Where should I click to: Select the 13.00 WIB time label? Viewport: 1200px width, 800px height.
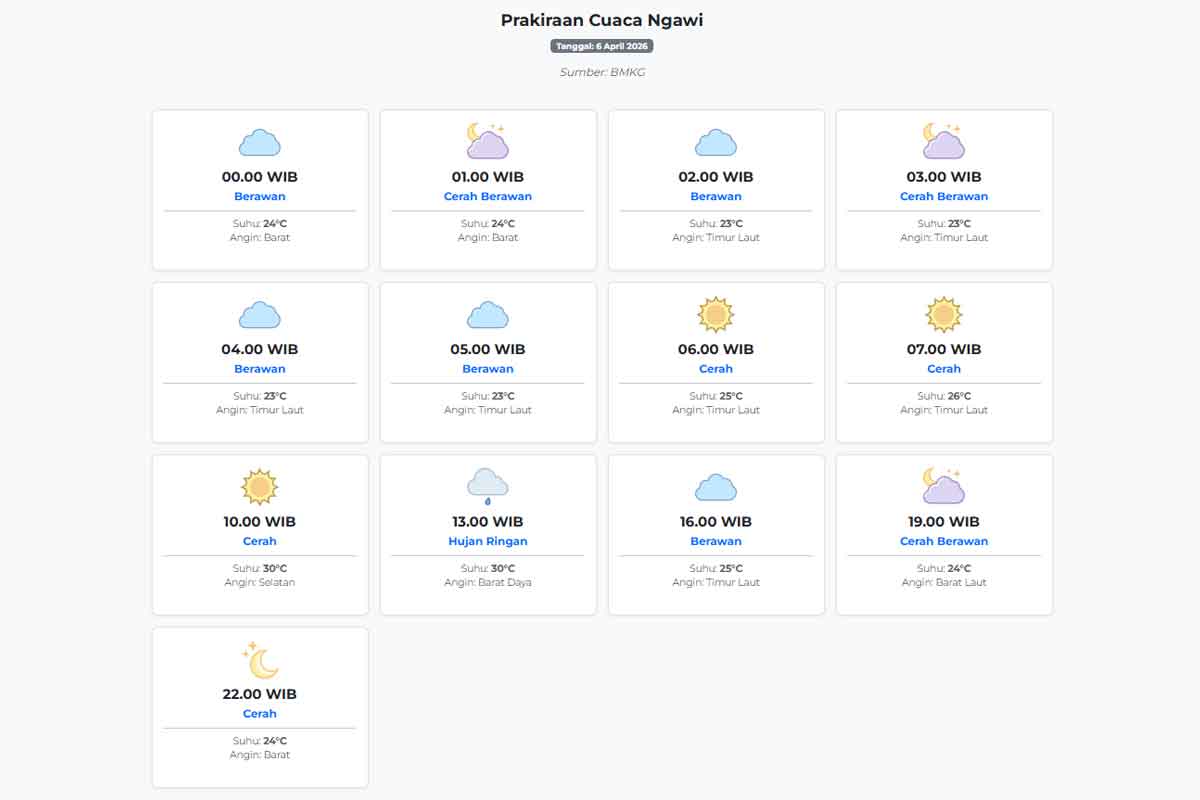pyautogui.click(x=488, y=521)
